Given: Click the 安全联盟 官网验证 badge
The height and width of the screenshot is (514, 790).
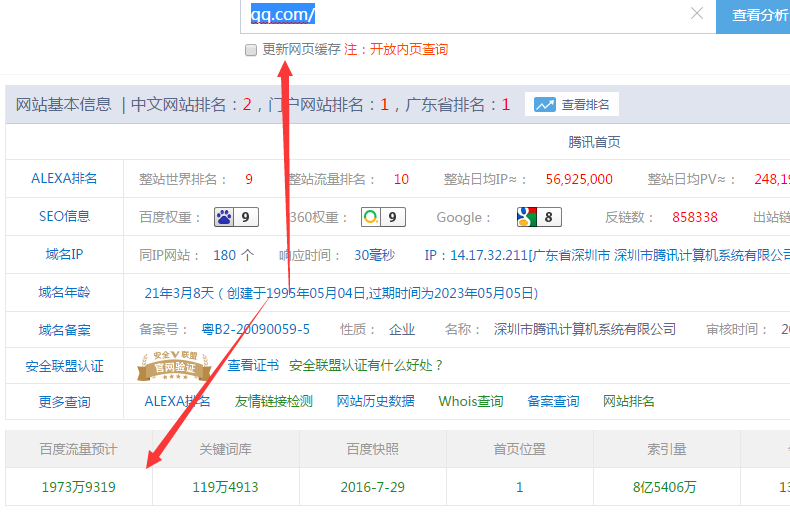Looking at the screenshot, I should pos(174,366).
